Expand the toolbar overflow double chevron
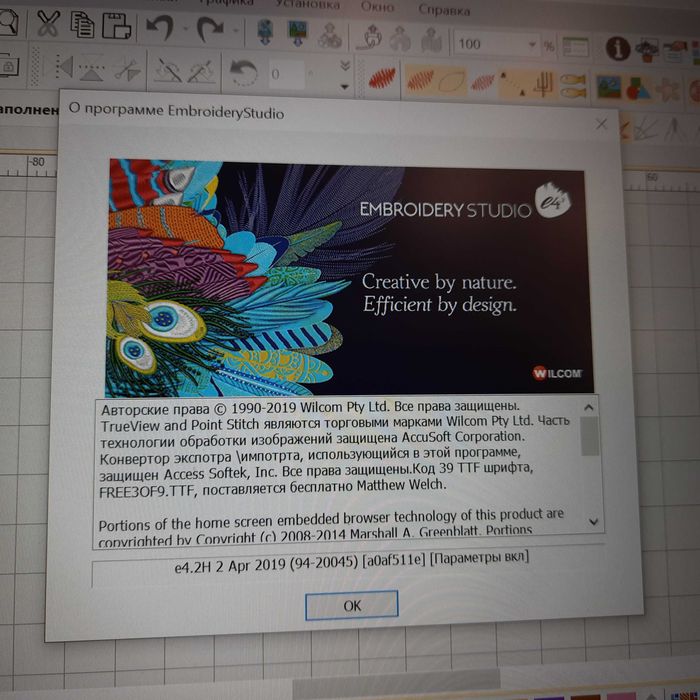This screenshot has height=700, width=700. tap(345, 66)
